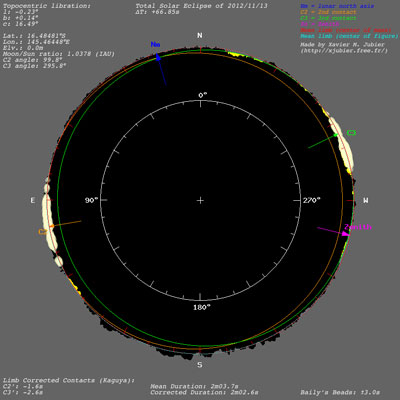Image resolution: width=400 pixels, height=400 pixels.
Task: Click the '180°' angle label
Action: pyautogui.click(x=202, y=307)
